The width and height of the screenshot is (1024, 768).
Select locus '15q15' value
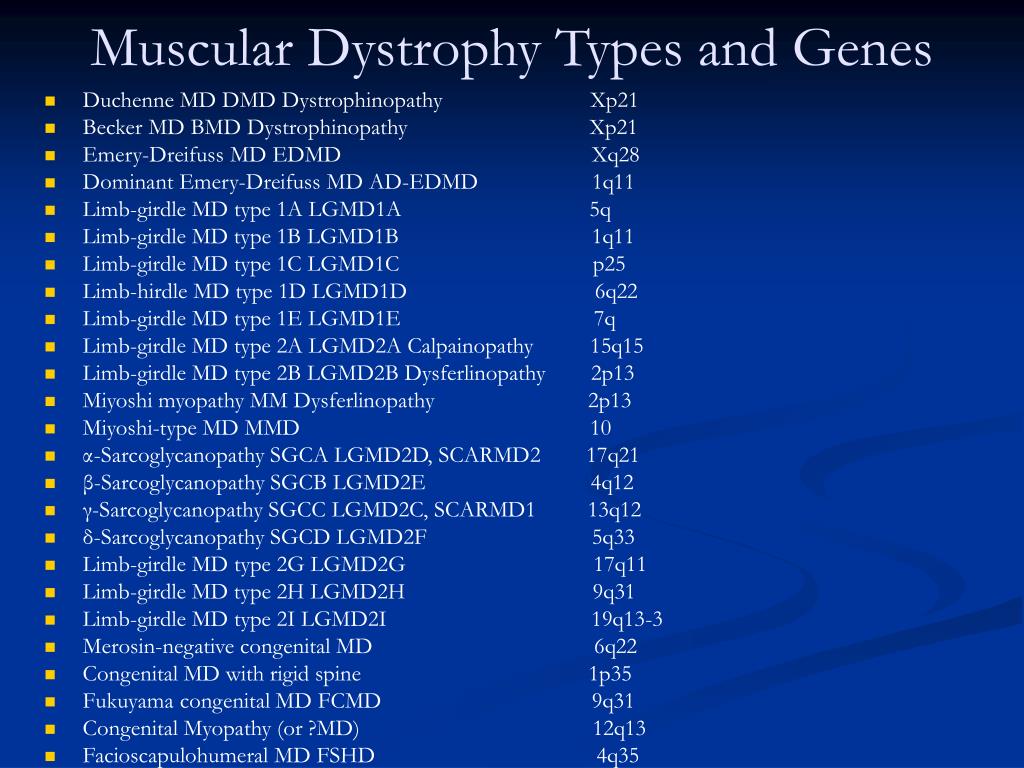click(x=617, y=347)
